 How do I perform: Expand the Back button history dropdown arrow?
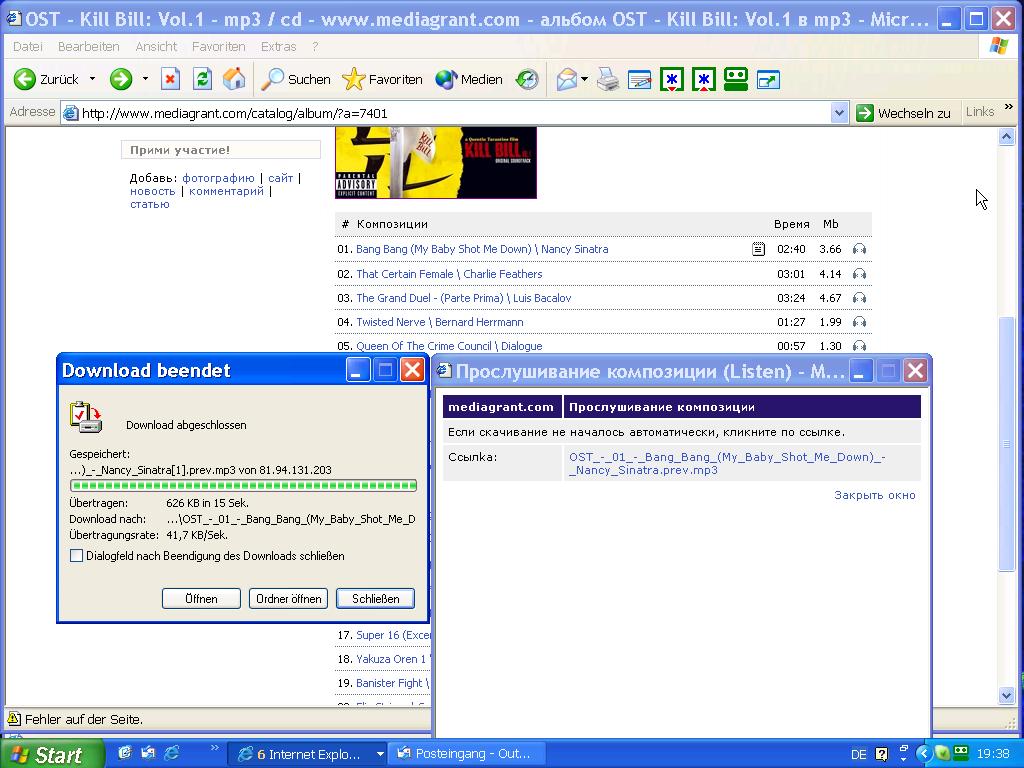(92, 79)
